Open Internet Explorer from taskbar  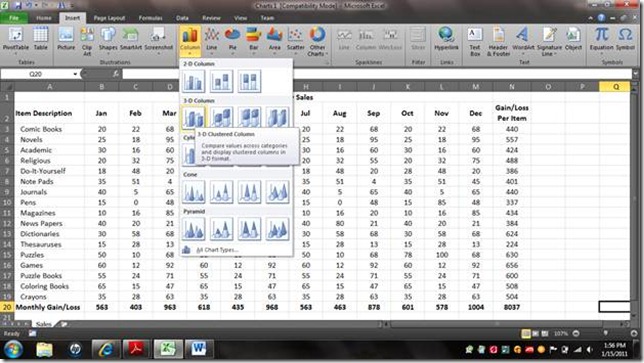click(106, 349)
